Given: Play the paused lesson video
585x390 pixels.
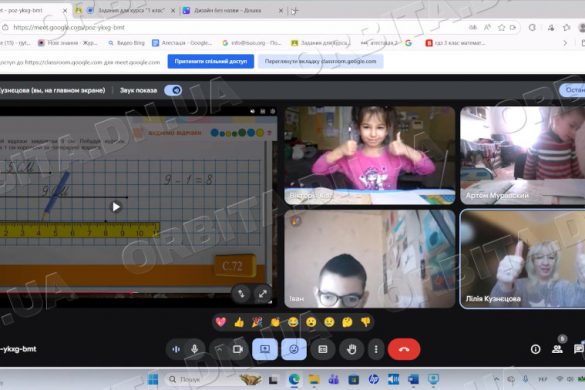Looking at the screenshot, I should (116, 207).
